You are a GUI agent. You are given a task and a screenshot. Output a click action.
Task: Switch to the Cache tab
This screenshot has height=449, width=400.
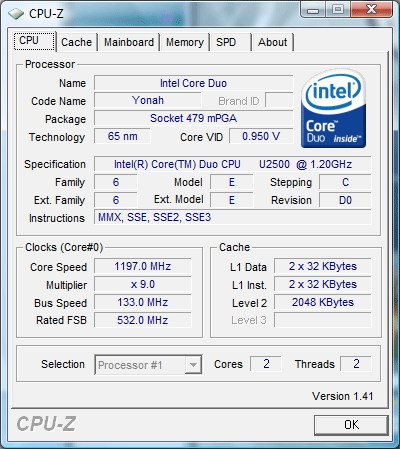point(76,42)
